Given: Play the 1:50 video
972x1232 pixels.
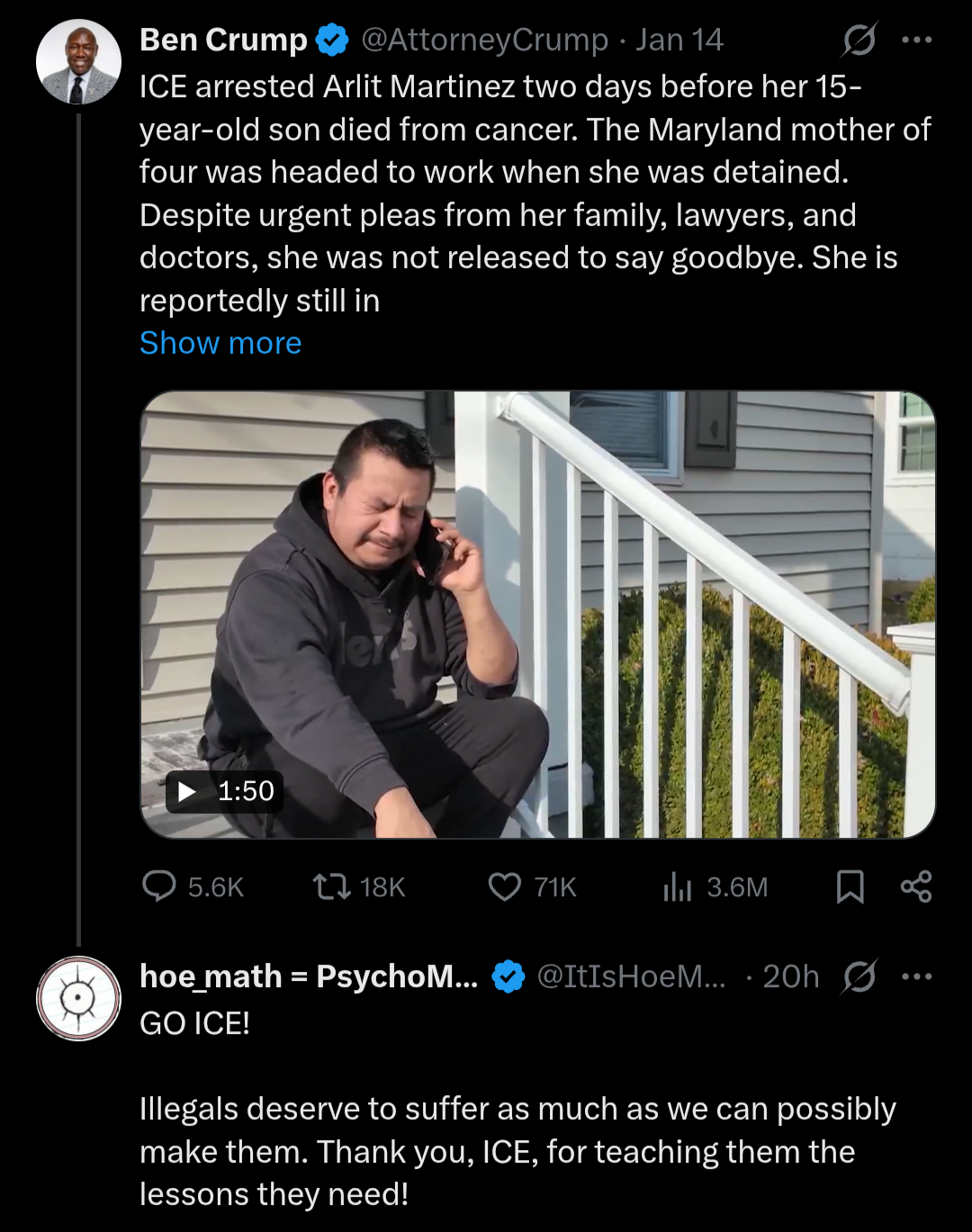Looking at the screenshot, I should (x=188, y=791).
